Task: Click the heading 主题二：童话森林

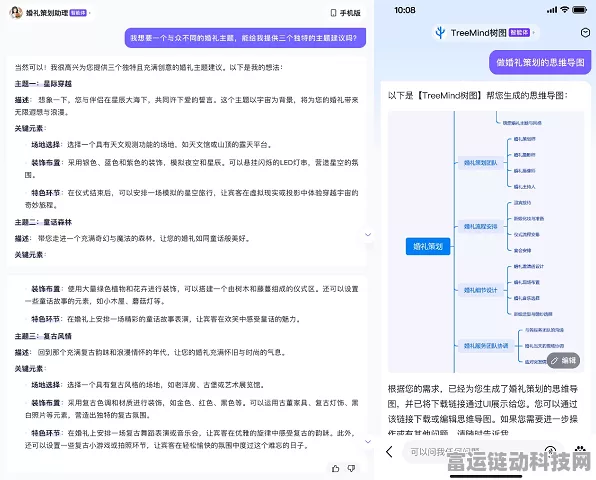Action: (43, 222)
